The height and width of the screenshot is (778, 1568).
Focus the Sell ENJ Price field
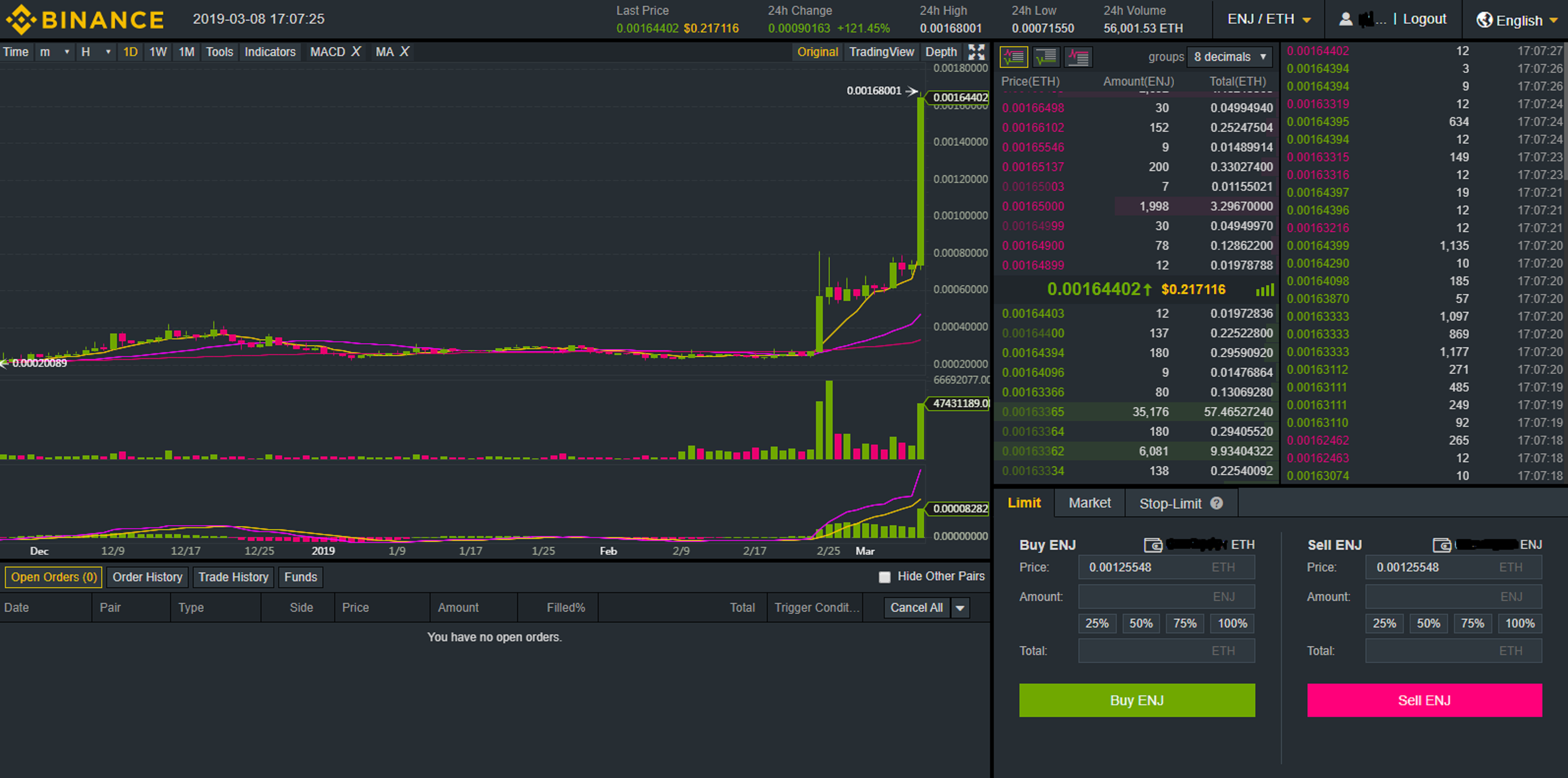tap(1453, 568)
